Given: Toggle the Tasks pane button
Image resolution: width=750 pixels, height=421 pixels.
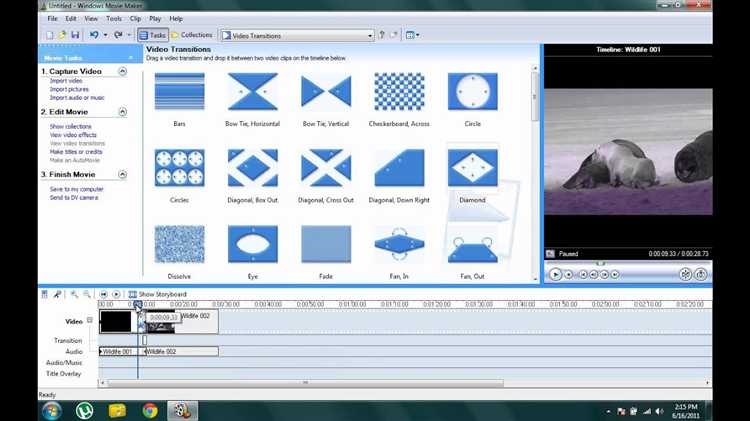Looking at the screenshot, I should click(x=153, y=35).
